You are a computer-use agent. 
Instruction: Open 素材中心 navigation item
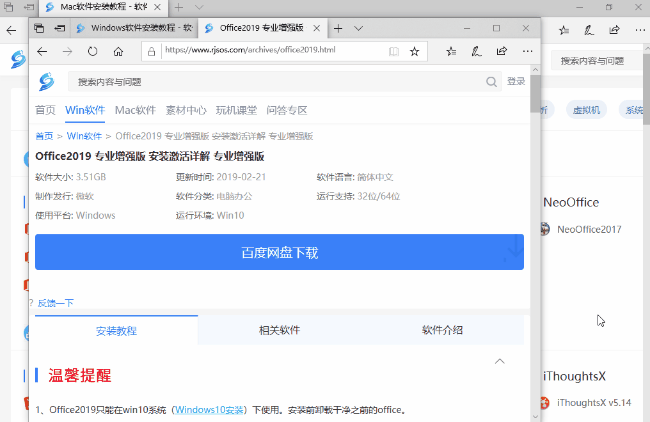186,110
